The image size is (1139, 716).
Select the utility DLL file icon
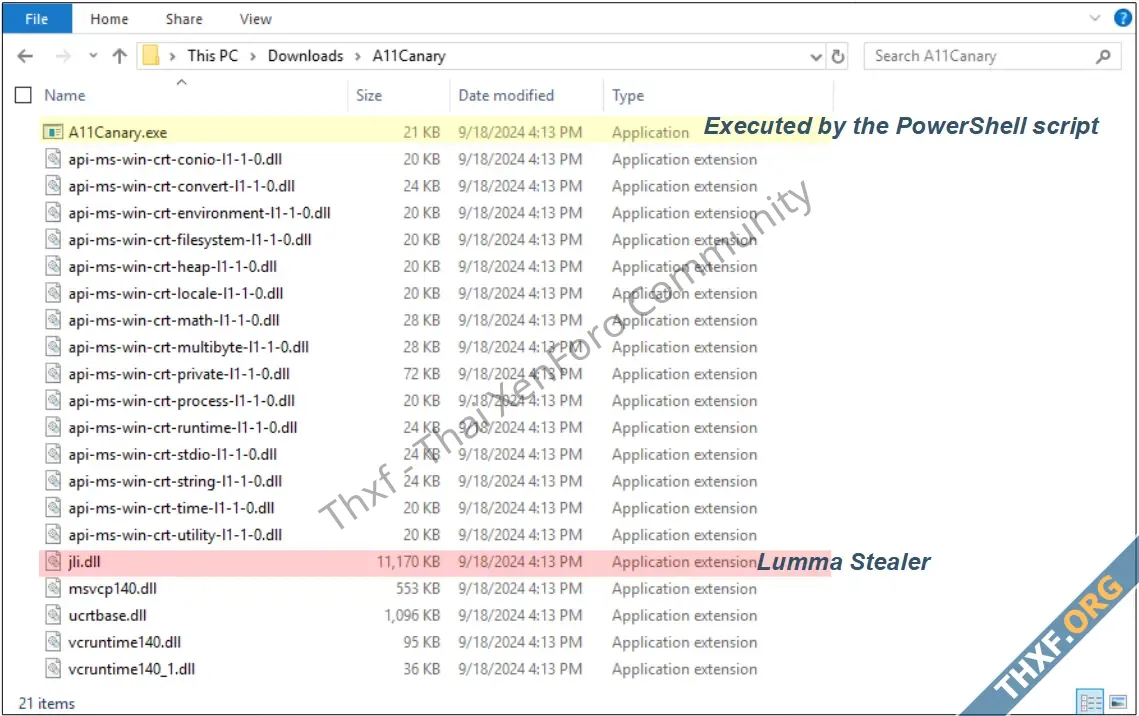(x=53, y=535)
